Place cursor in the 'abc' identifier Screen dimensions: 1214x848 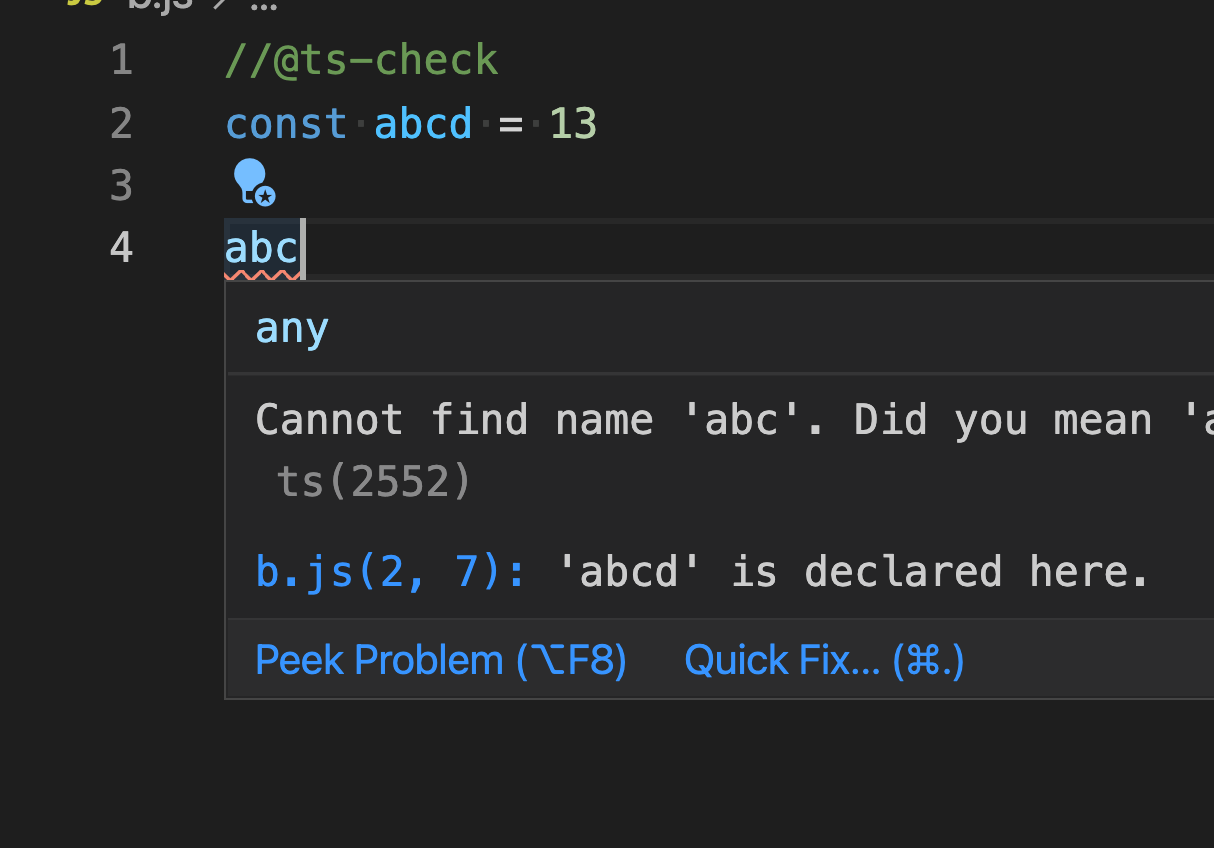click(x=260, y=247)
